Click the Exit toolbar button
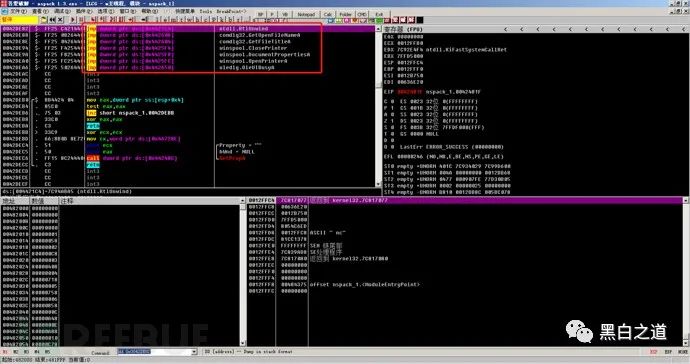This screenshot has width=690, height=364. [x=379, y=15]
